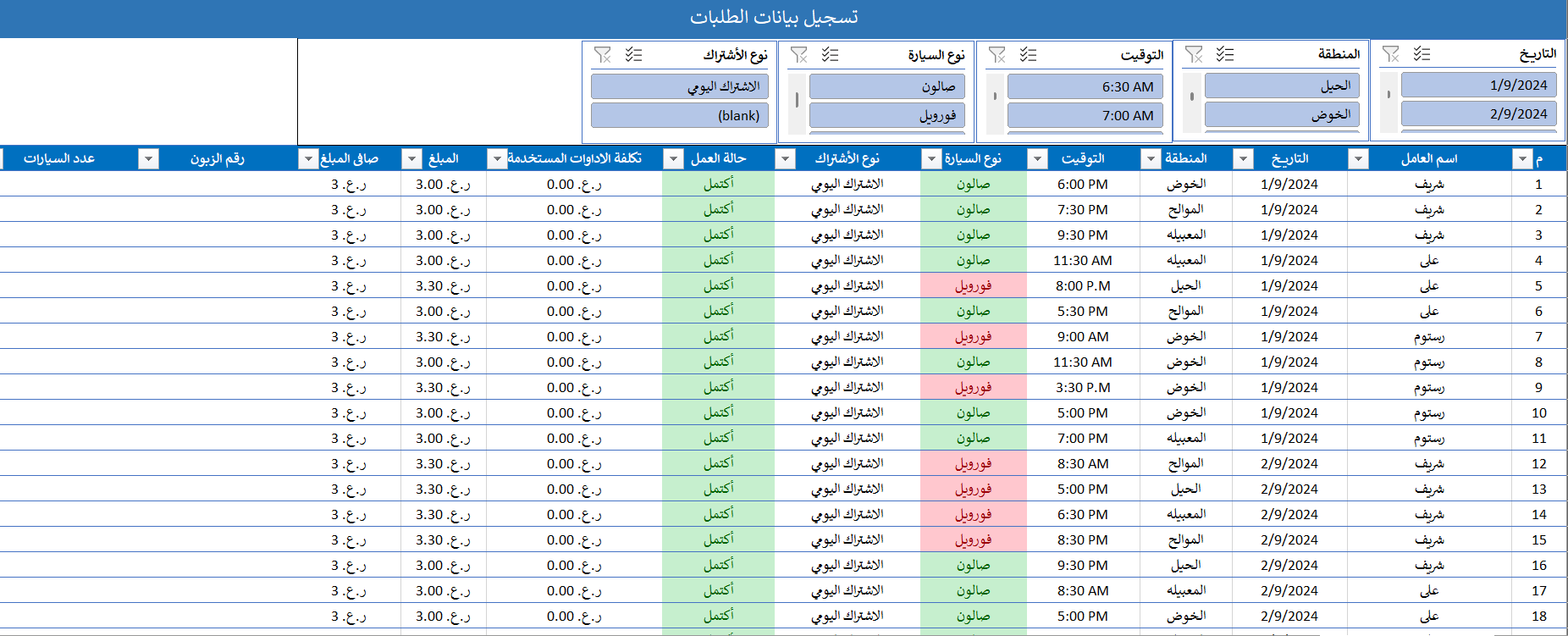Image resolution: width=1568 pixels, height=636 pixels.
Task: Select الاشتراك اليومي in the subscription slicer
Action: pyautogui.click(x=680, y=86)
